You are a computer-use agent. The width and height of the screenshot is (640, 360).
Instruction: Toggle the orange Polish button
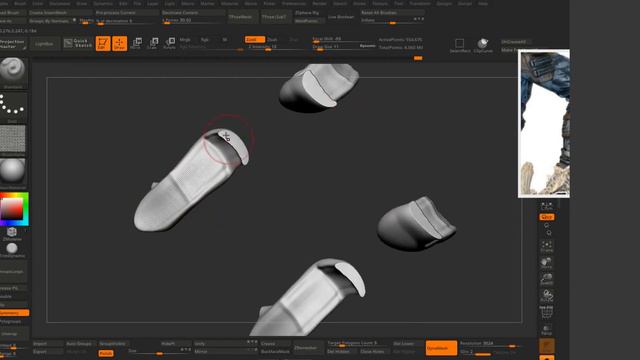[x=106, y=353]
